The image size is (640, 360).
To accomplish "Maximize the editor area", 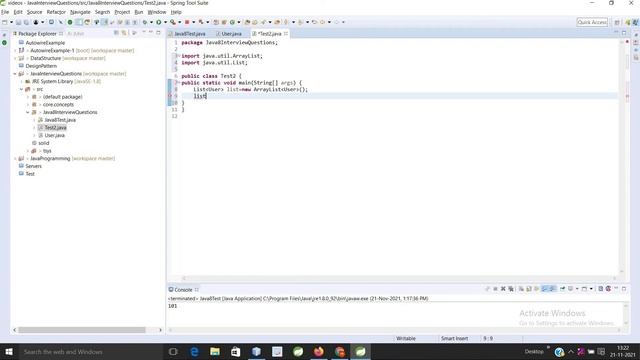I will (x=624, y=33).
